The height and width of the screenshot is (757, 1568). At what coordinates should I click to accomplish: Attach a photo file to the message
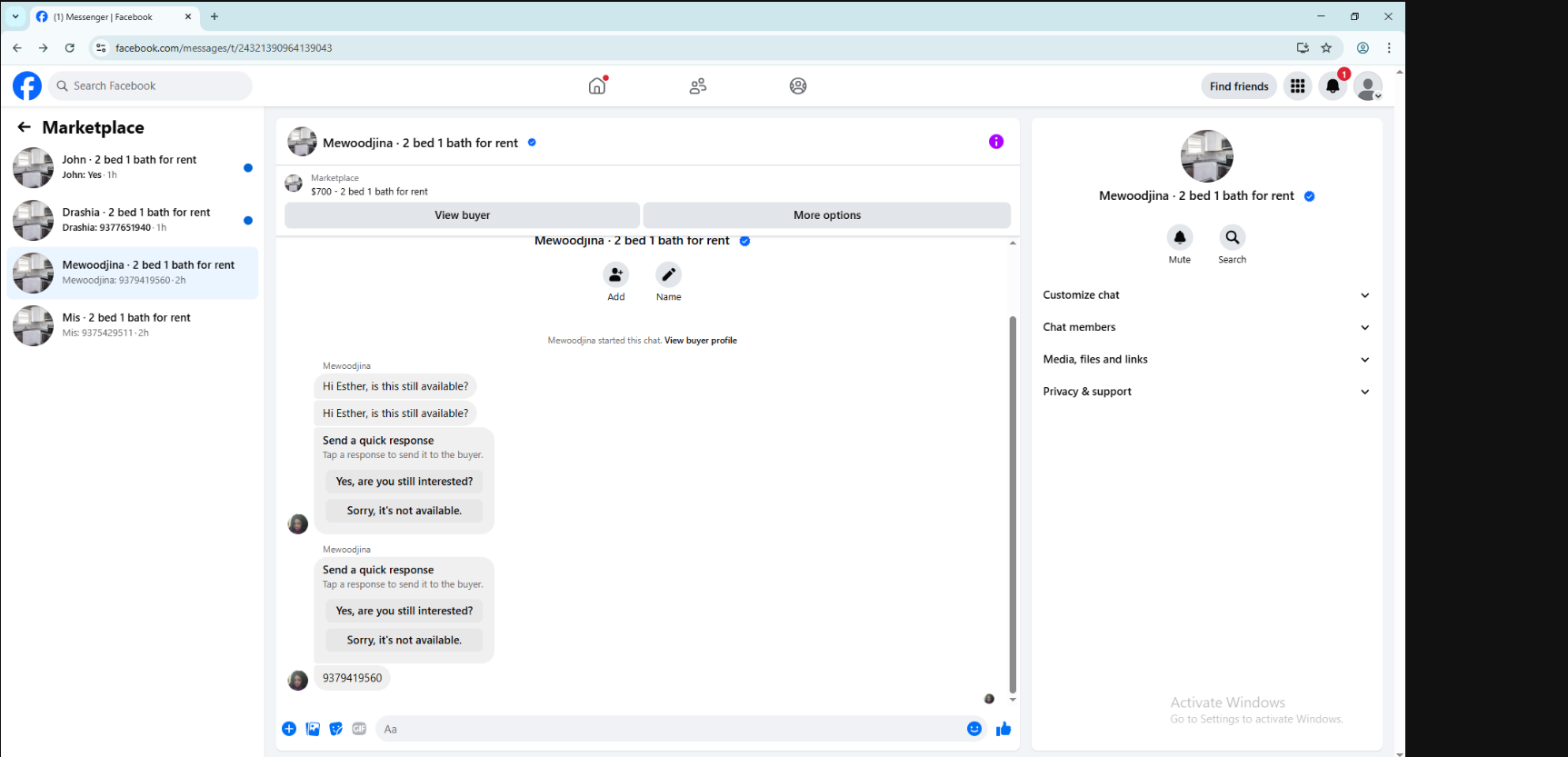(x=313, y=729)
